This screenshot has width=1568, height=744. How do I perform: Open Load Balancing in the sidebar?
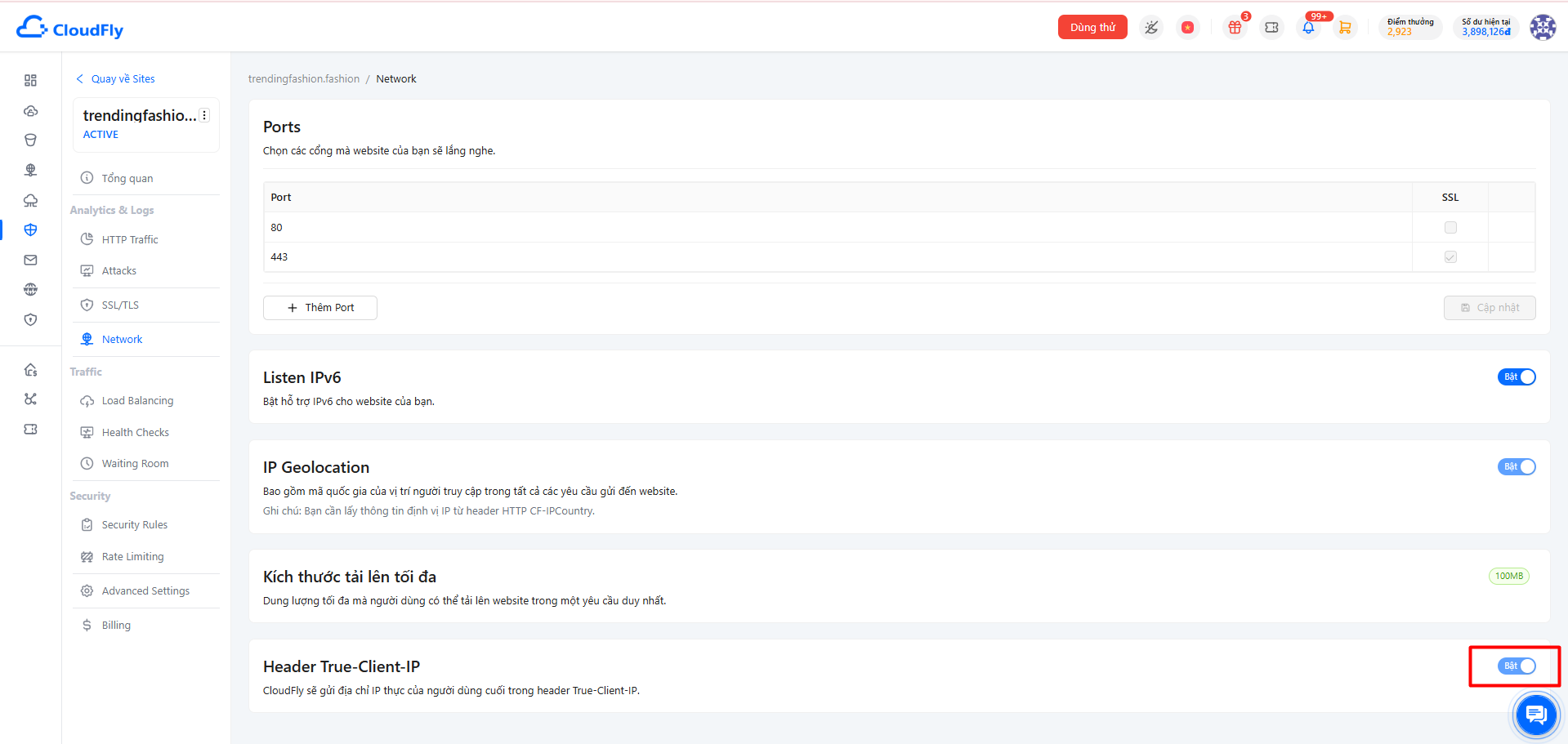(137, 401)
